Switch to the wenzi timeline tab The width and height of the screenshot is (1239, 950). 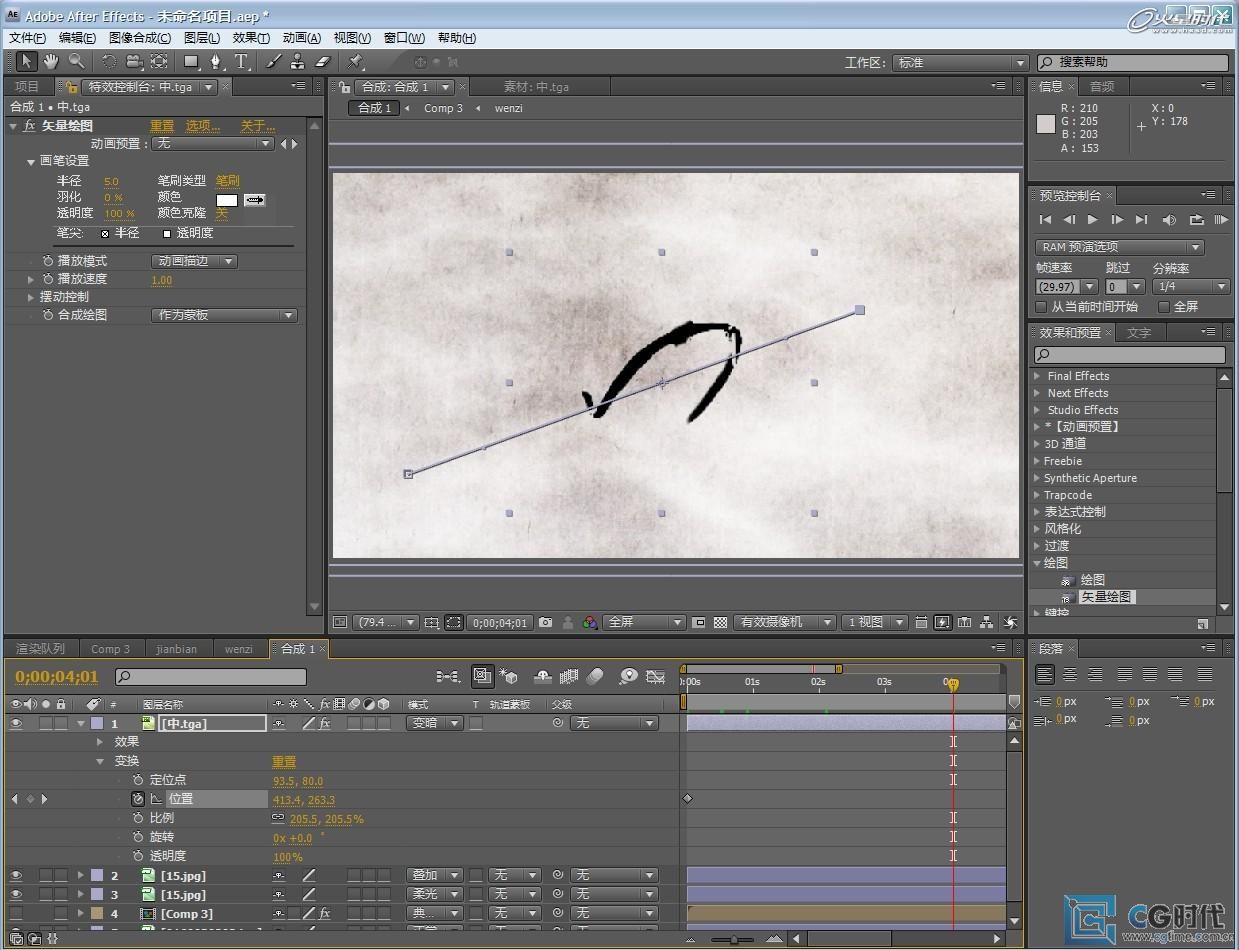[238, 649]
